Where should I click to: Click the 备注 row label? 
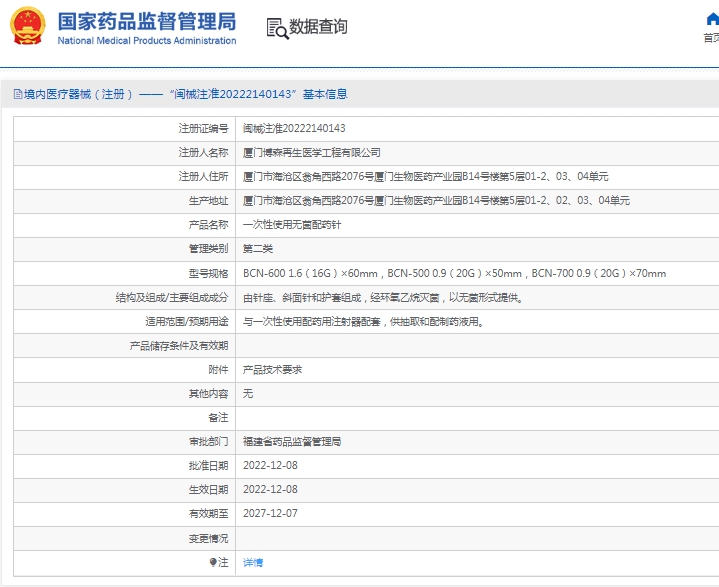click(x=218, y=417)
